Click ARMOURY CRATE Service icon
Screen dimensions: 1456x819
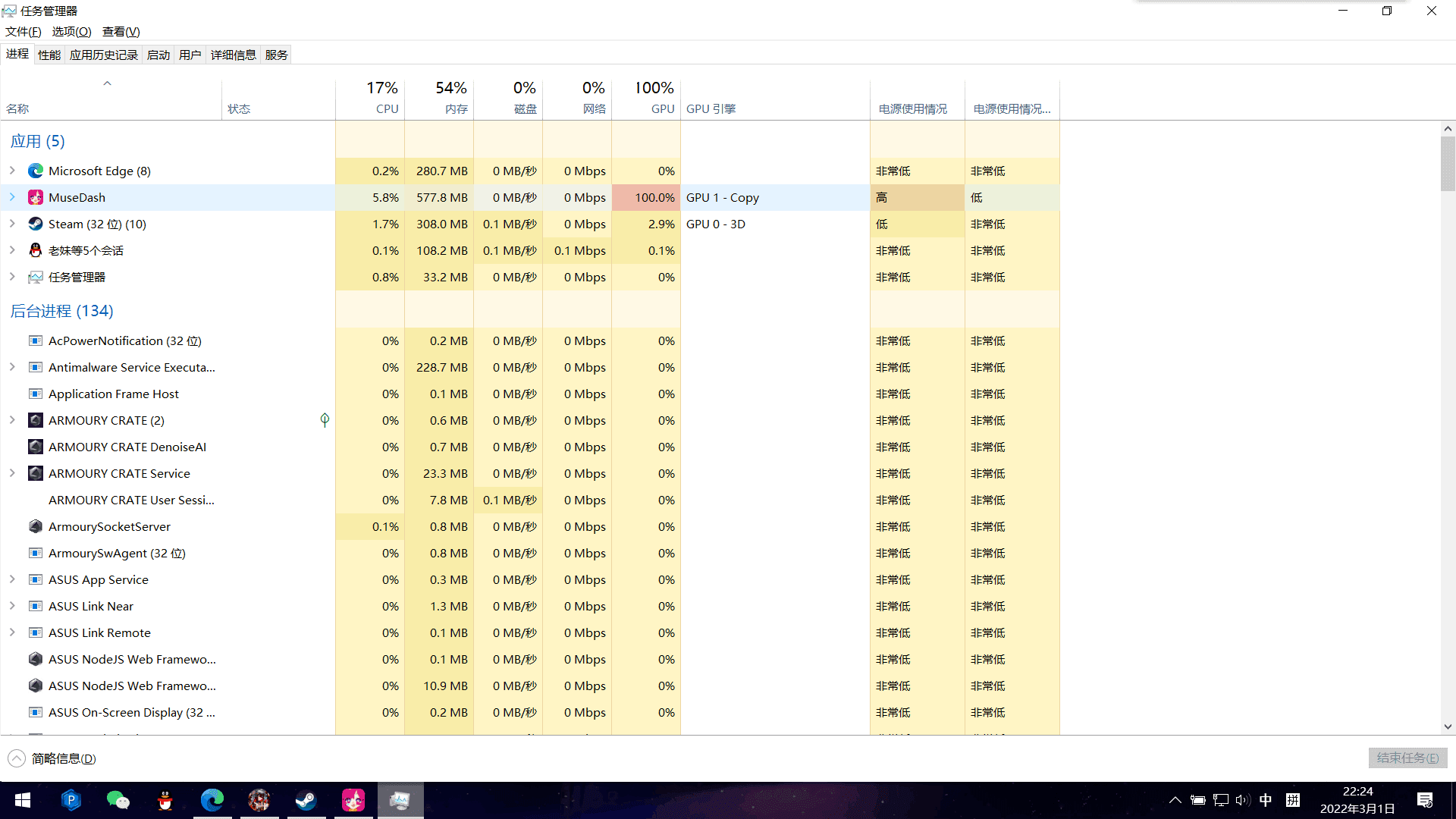pos(36,473)
